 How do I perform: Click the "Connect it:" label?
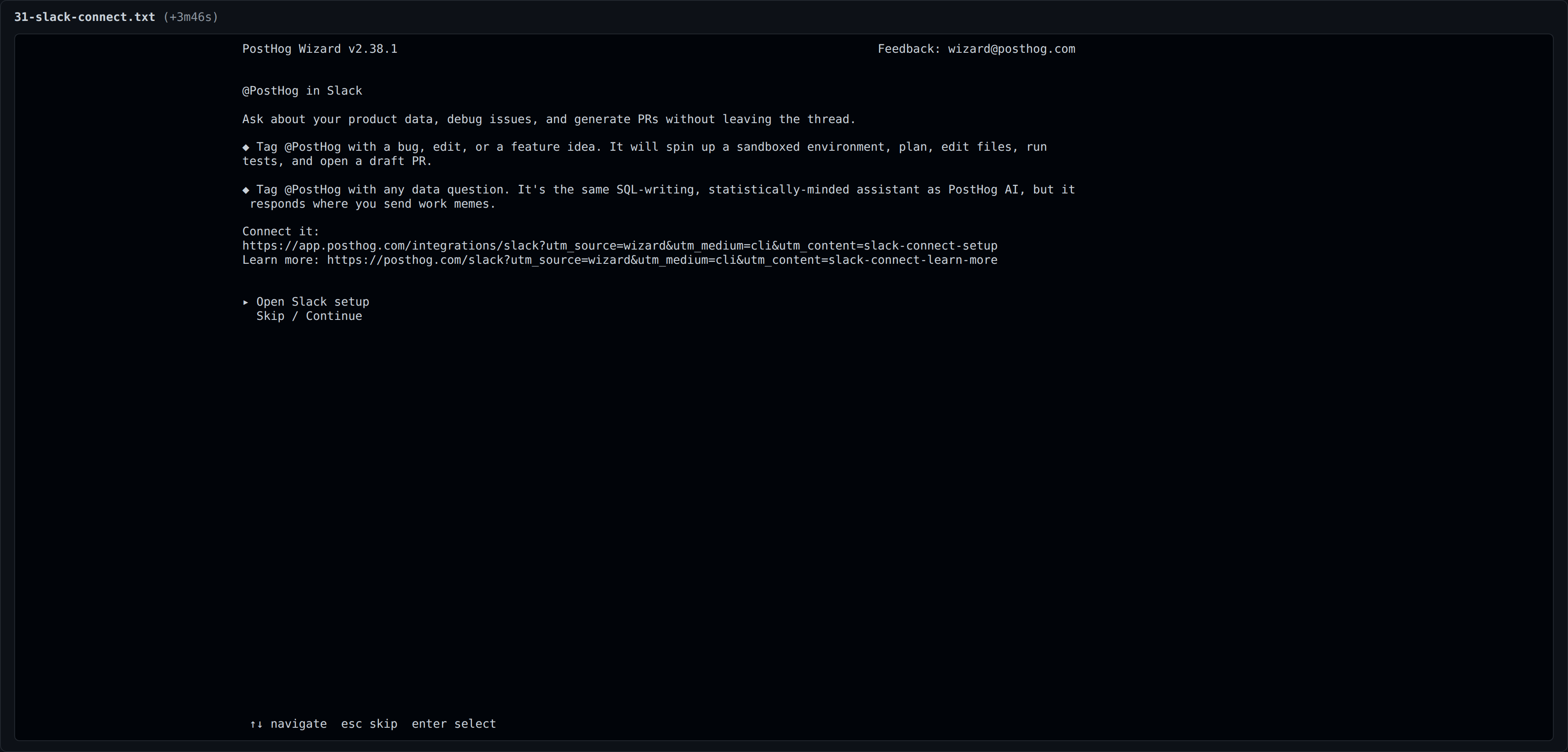click(281, 231)
